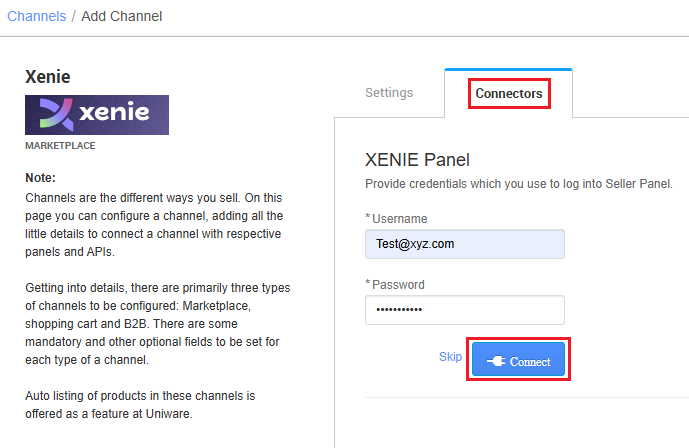The width and height of the screenshot is (689, 448).
Task: Click the 'XENIE Panel' heading
Action: click(x=417, y=160)
